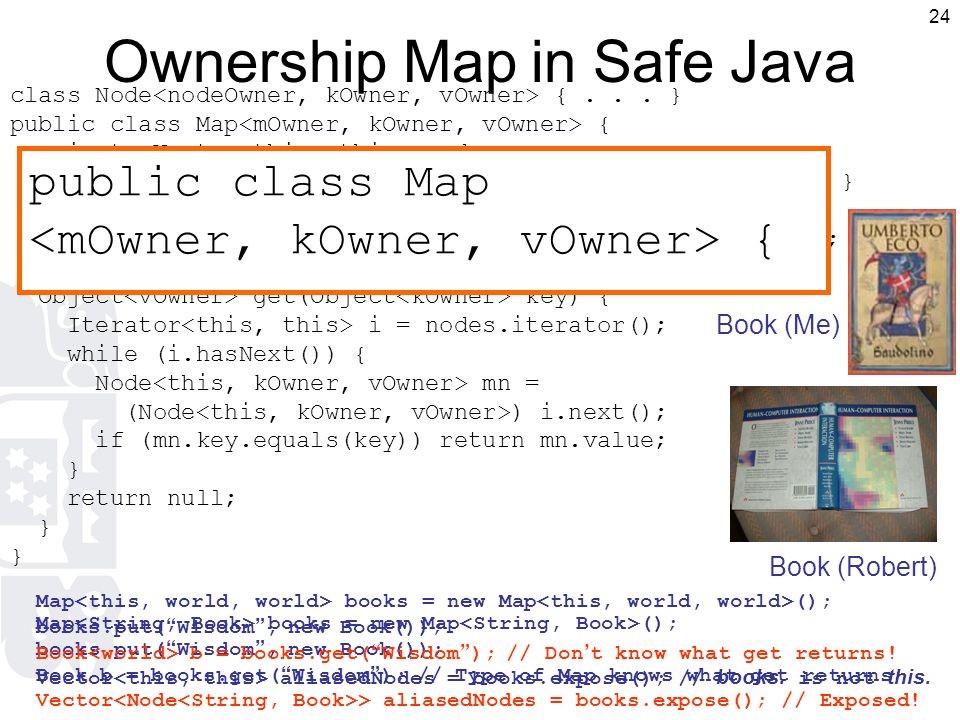Click the slide number 24

pyautogui.click(x=939, y=16)
